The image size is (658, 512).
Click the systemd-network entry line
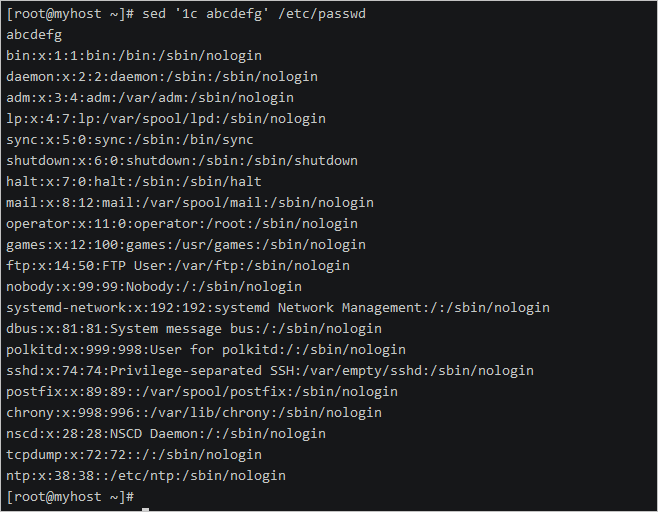pos(278,308)
